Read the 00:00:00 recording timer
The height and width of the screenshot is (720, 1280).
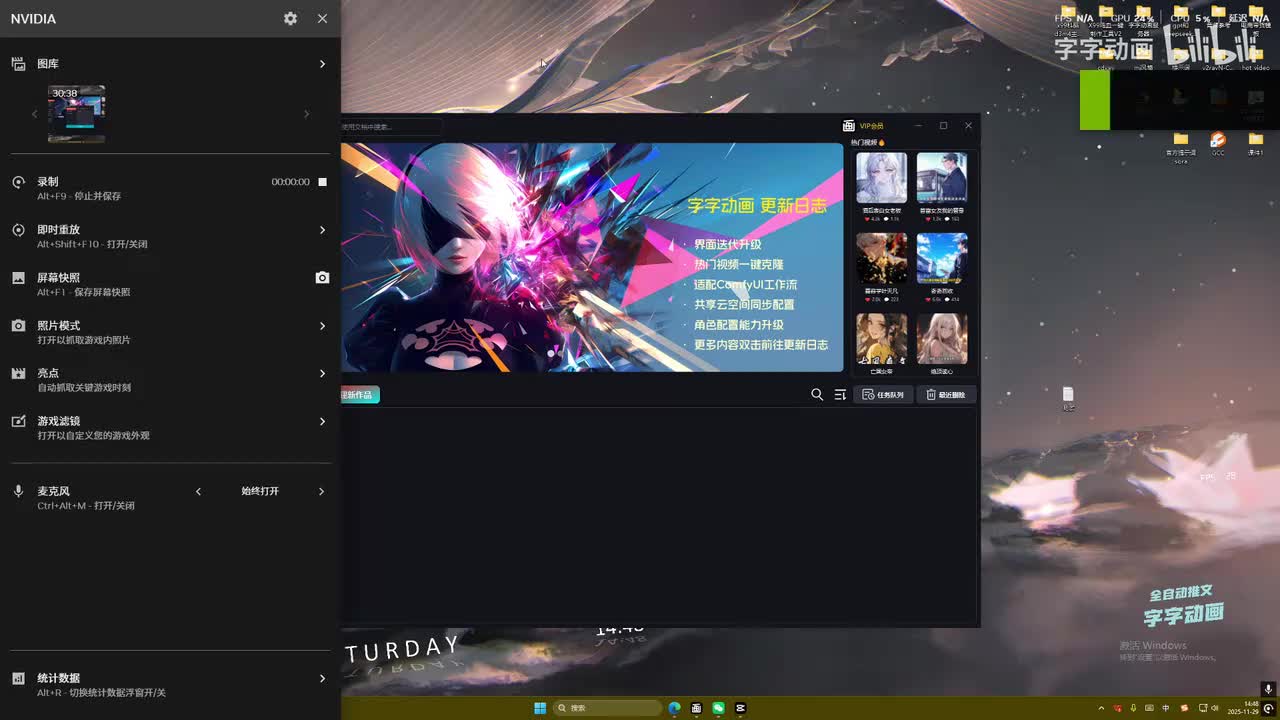pos(290,182)
